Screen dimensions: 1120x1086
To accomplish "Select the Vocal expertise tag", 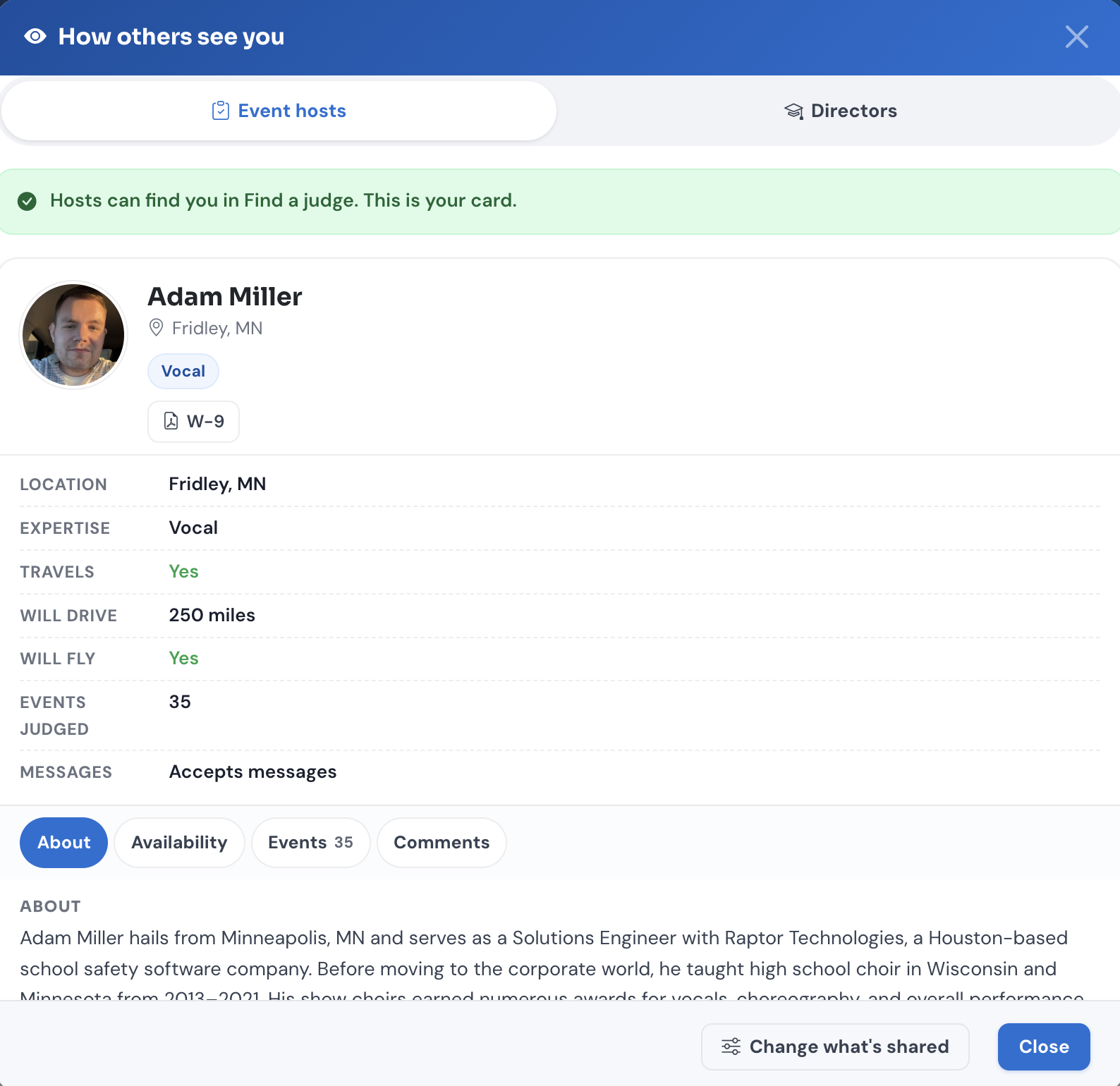I will [x=183, y=371].
